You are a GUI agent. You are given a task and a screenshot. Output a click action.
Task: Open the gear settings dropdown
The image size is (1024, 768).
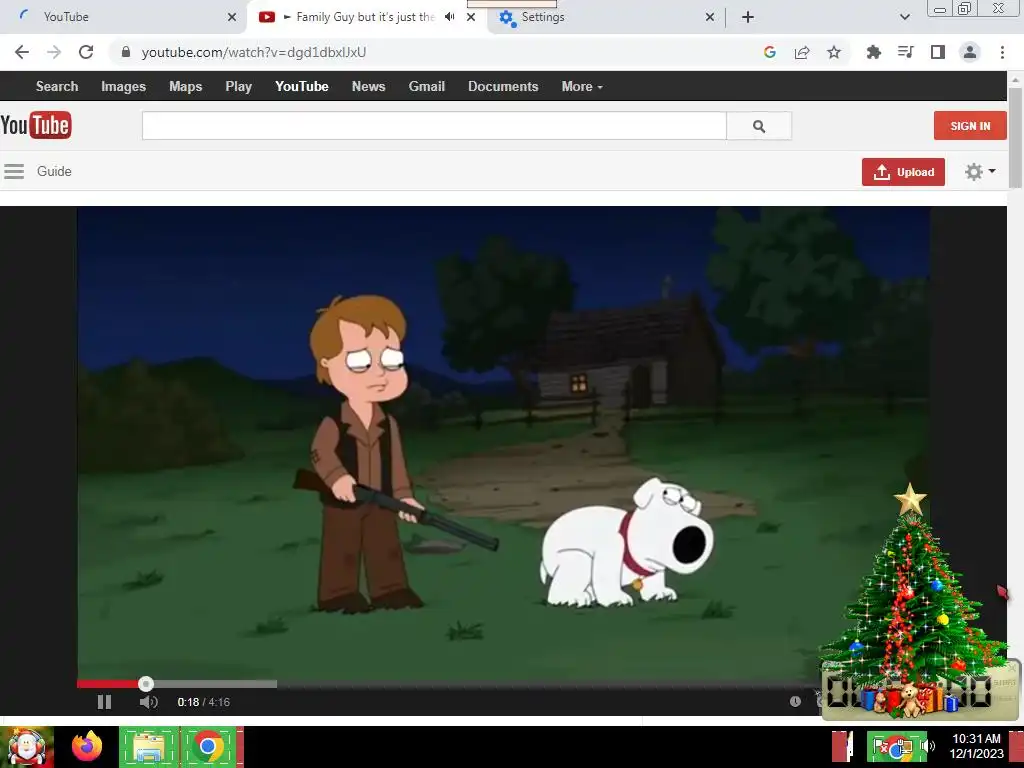point(980,172)
